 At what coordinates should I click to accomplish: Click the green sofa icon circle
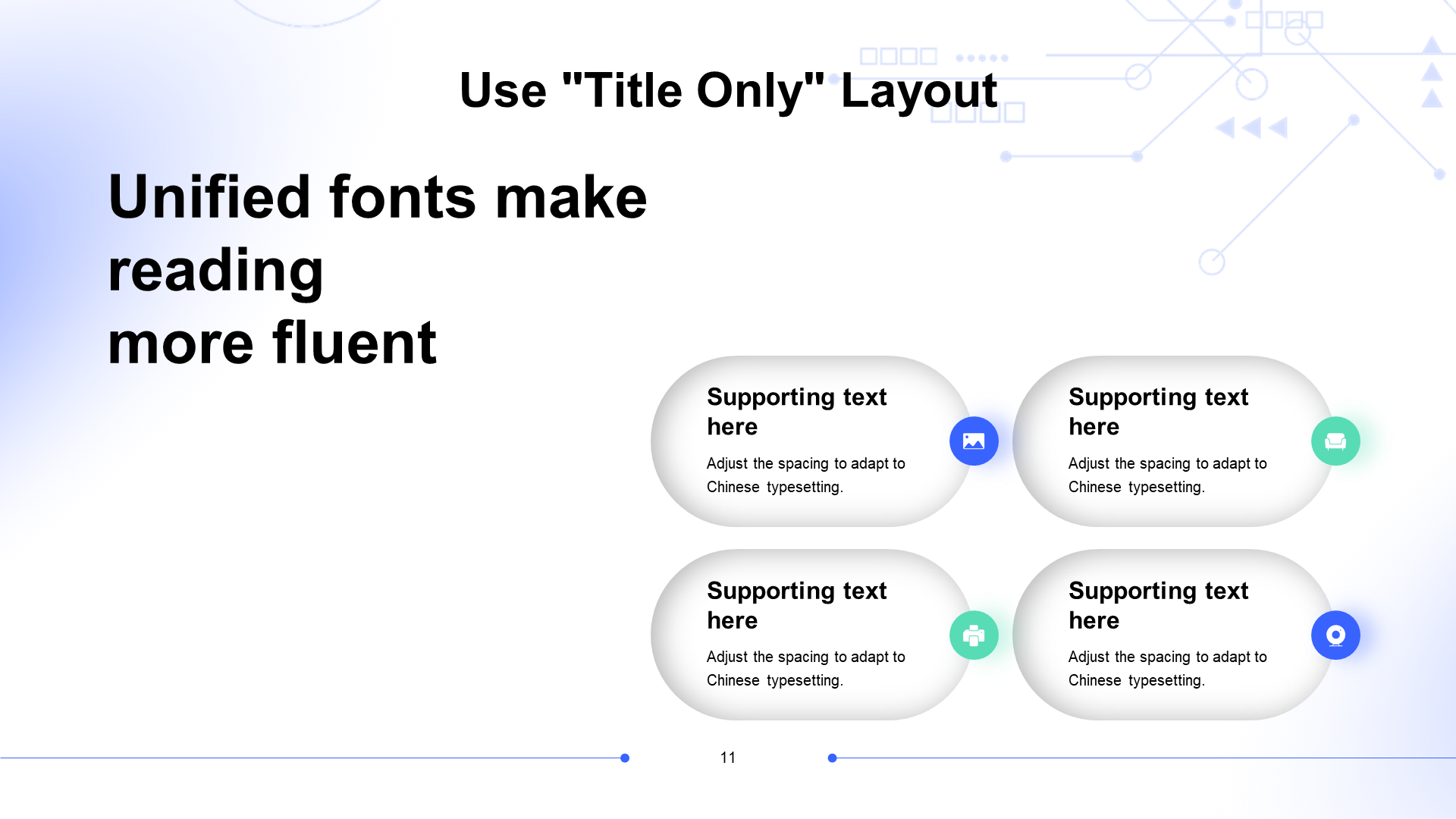point(1335,441)
